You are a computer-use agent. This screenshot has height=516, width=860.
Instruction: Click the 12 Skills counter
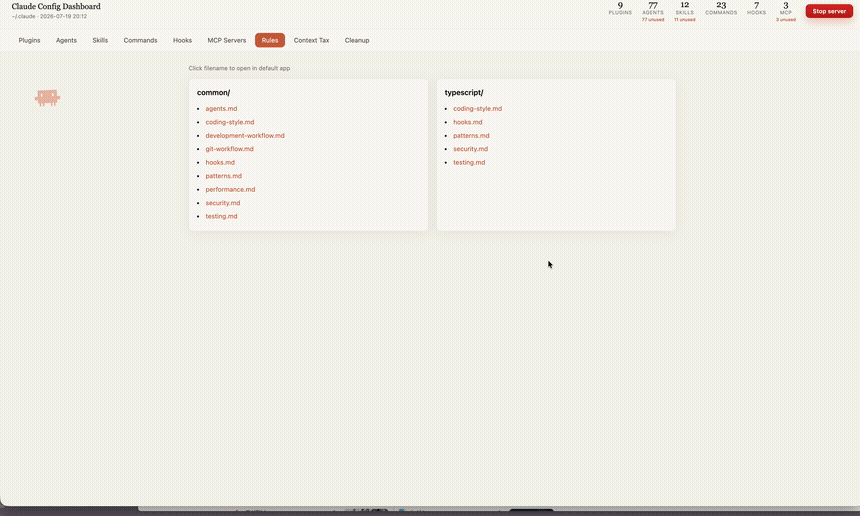(684, 11)
